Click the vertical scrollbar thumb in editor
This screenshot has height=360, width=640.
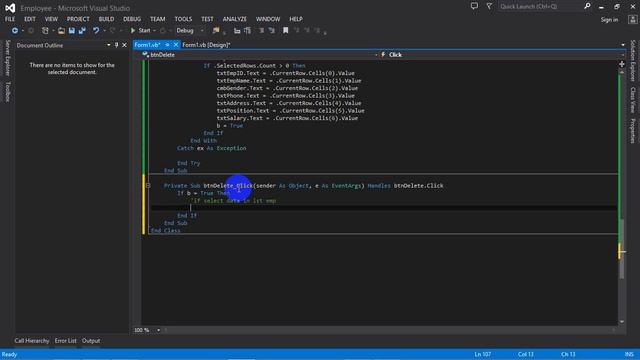tap(622, 249)
